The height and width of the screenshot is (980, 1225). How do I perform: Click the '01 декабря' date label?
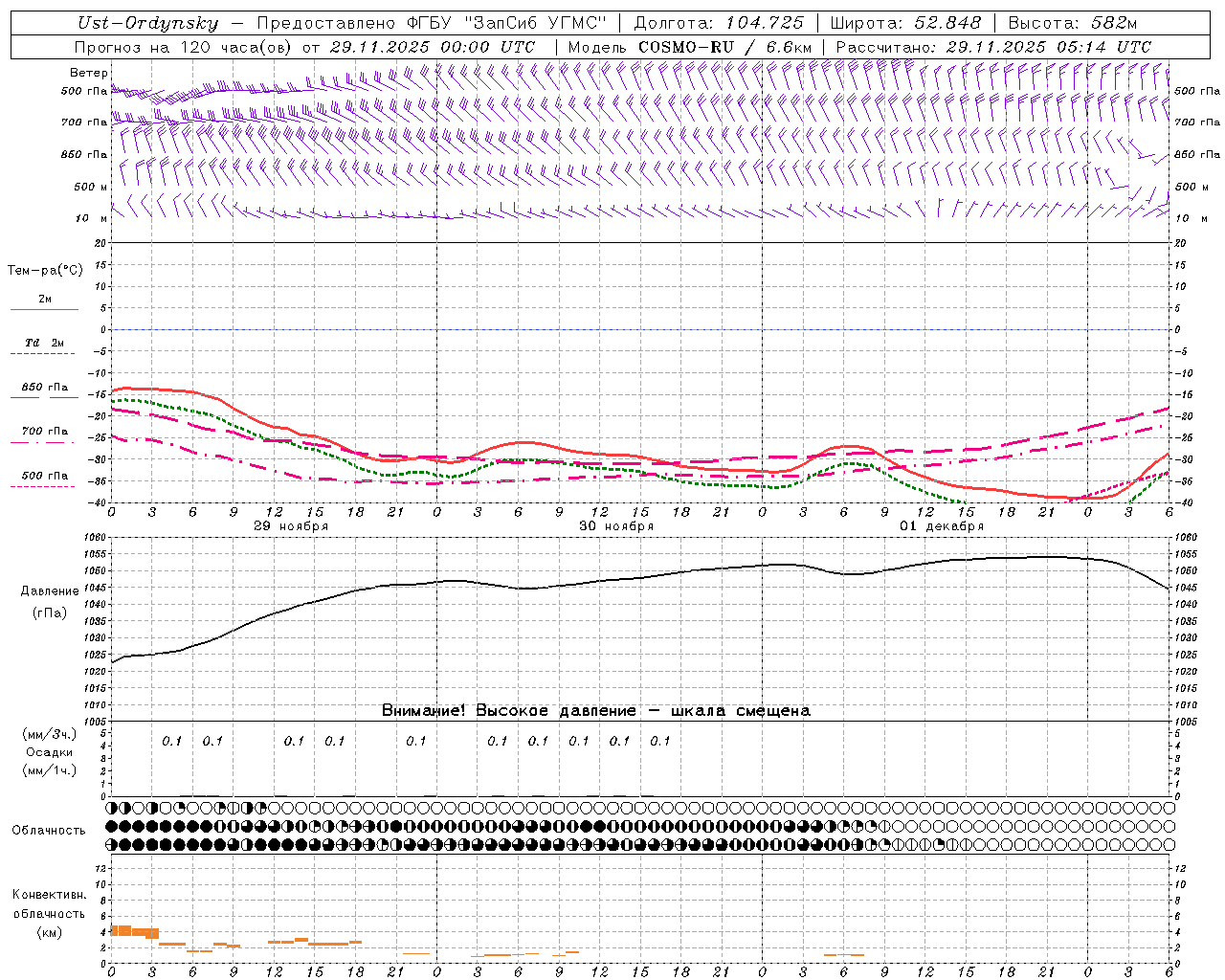(942, 526)
